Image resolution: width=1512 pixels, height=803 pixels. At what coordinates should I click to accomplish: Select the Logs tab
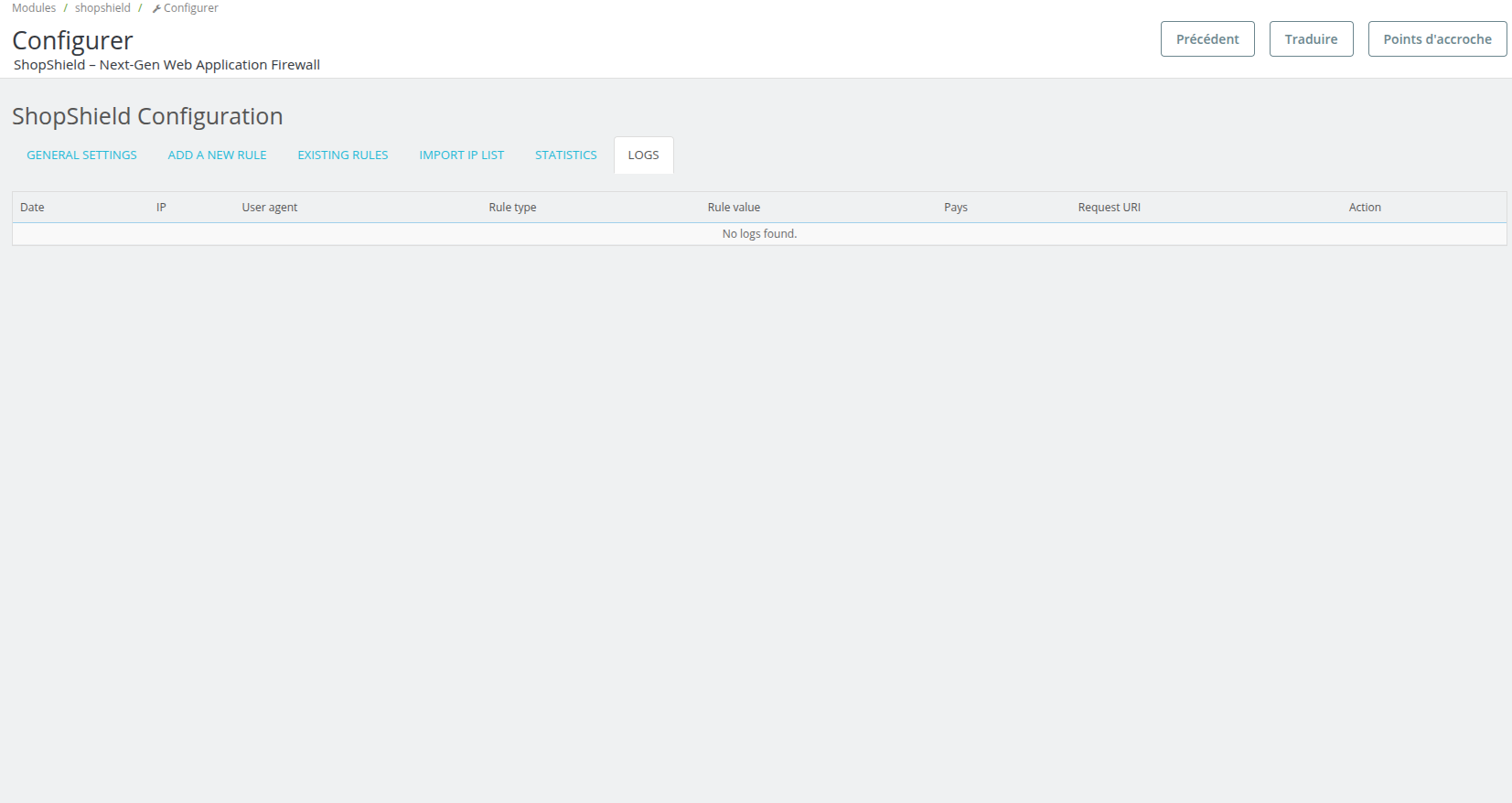pyautogui.click(x=643, y=155)
